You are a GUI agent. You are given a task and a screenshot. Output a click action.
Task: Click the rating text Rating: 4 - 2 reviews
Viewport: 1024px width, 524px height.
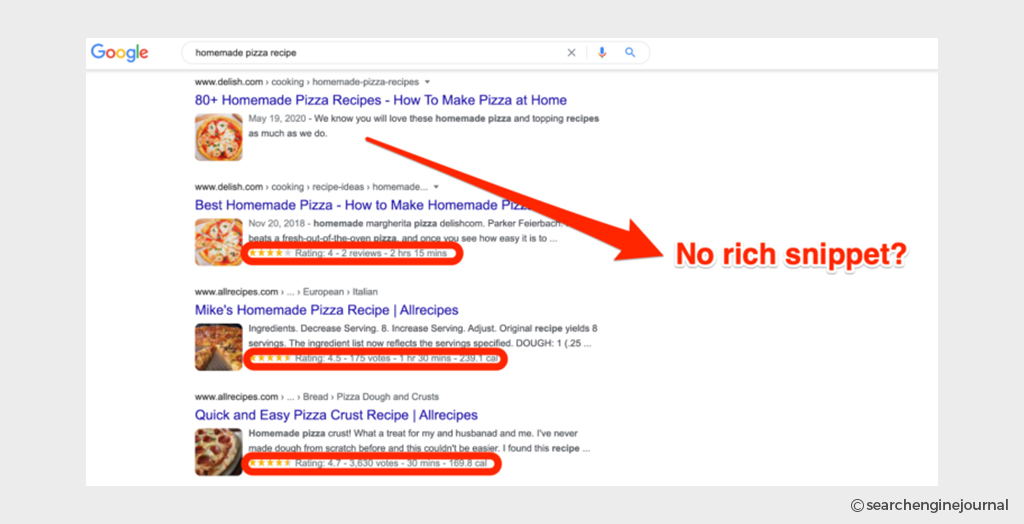coord(338,253)
